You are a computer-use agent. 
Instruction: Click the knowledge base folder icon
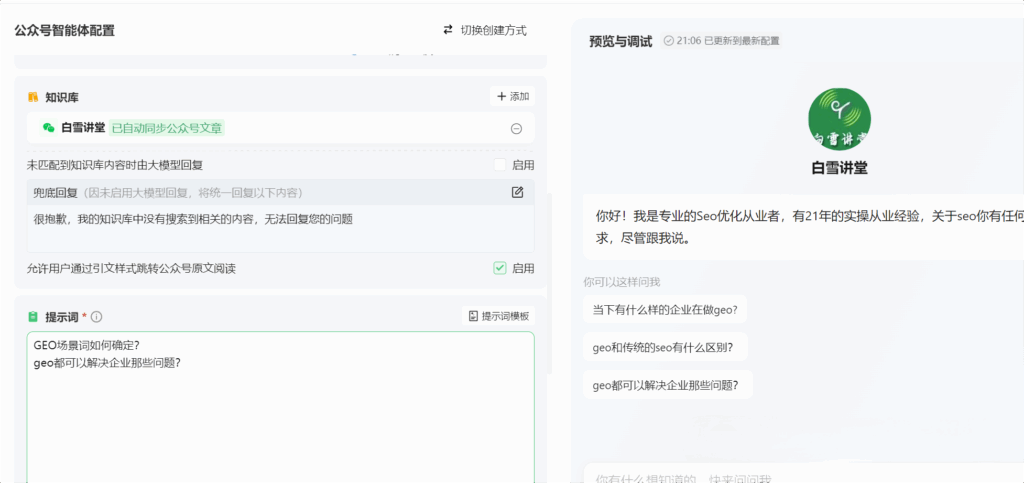coord(33,97)
